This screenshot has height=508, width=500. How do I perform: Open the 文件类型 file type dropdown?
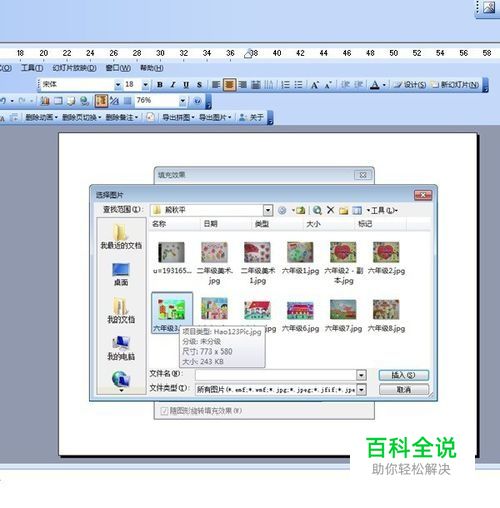click(361, 389)
